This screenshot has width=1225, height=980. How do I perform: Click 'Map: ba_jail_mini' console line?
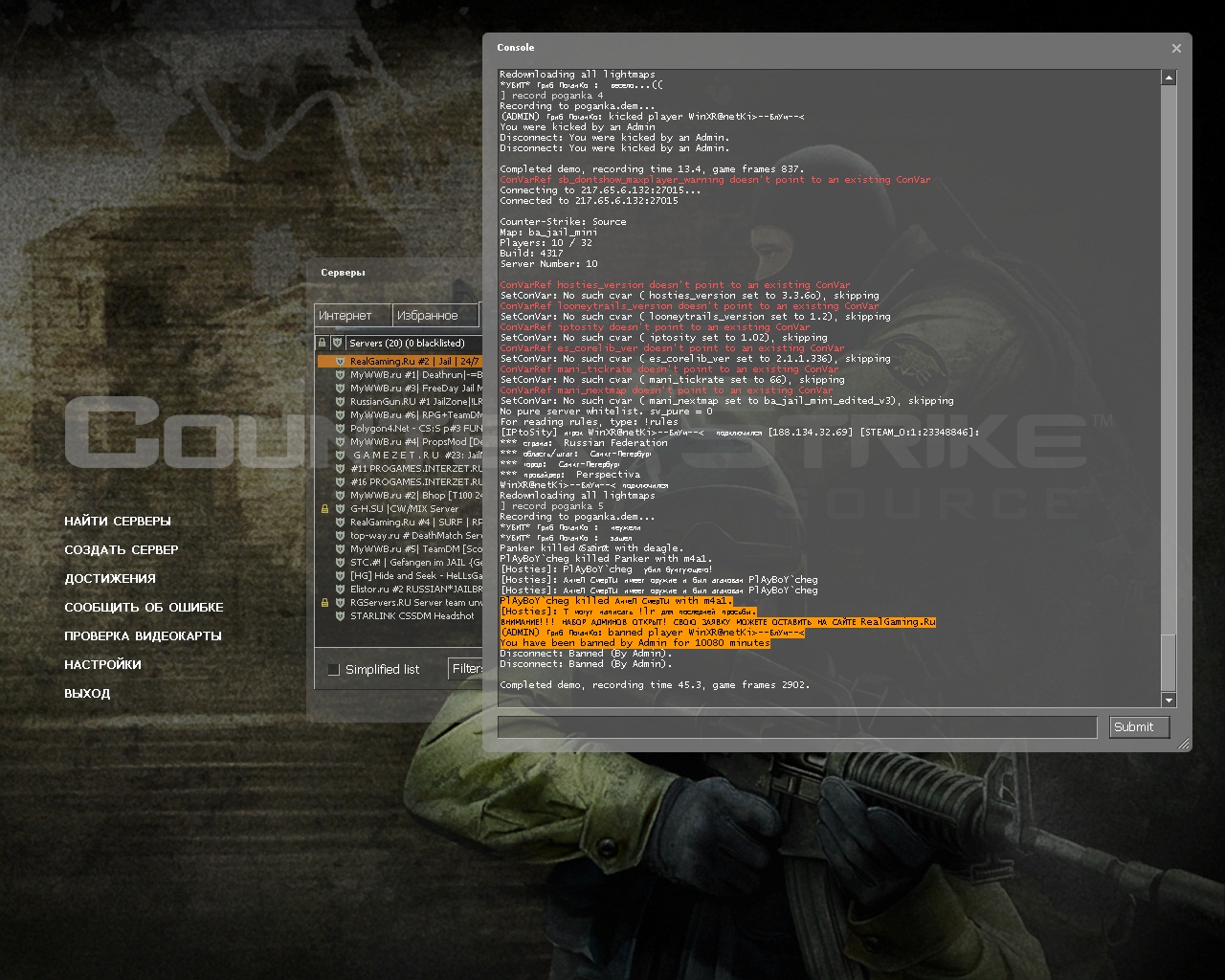point(548,233)
